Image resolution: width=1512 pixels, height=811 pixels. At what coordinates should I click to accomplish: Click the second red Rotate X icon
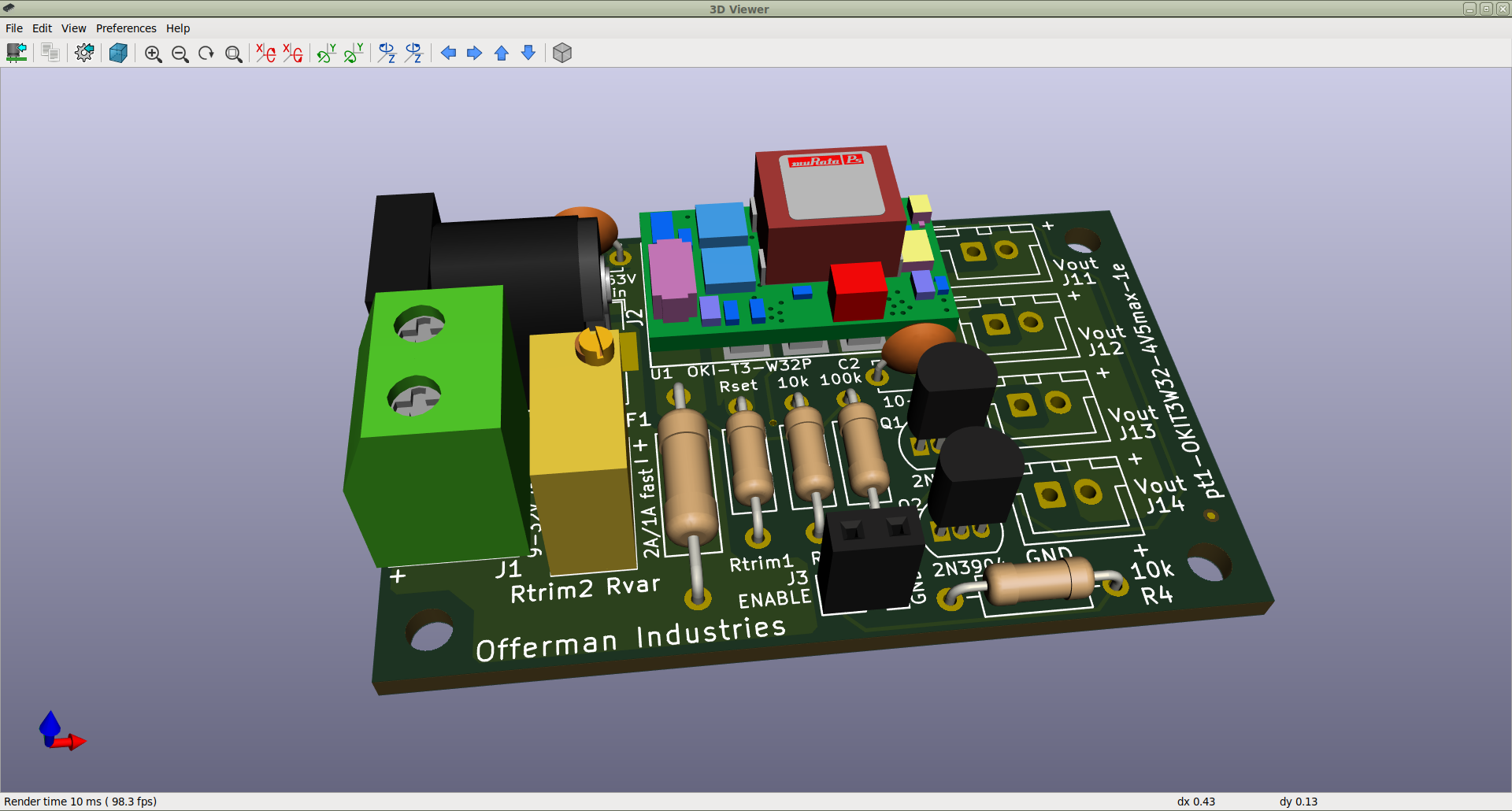click(x=293, y=53)
